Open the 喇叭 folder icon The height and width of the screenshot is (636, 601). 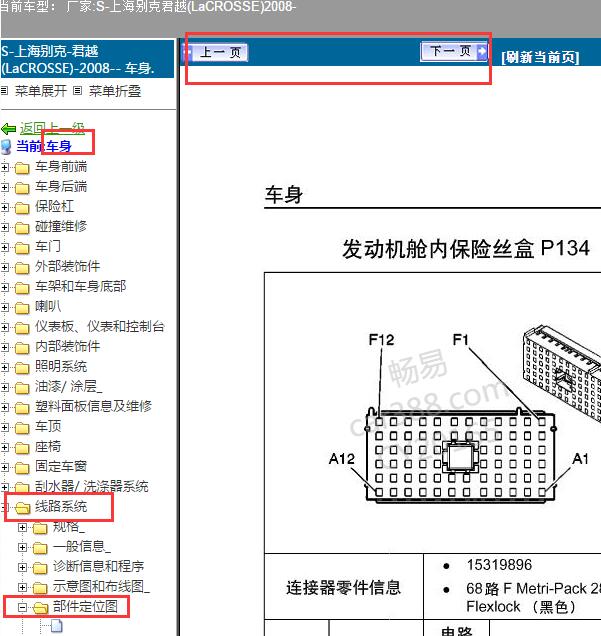(x=22, y=307)
